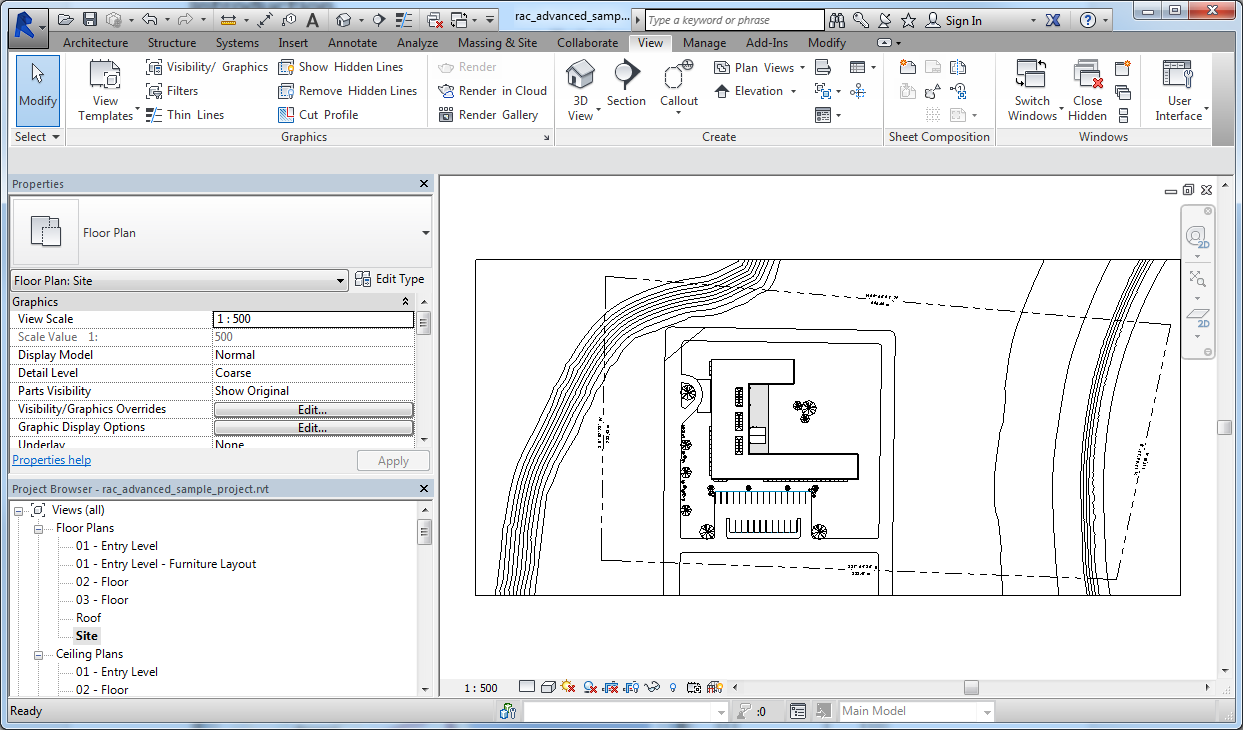The image size is (1243, 730).
Task: Click the Text tool letter A icon
Action: tap(313, 20)
